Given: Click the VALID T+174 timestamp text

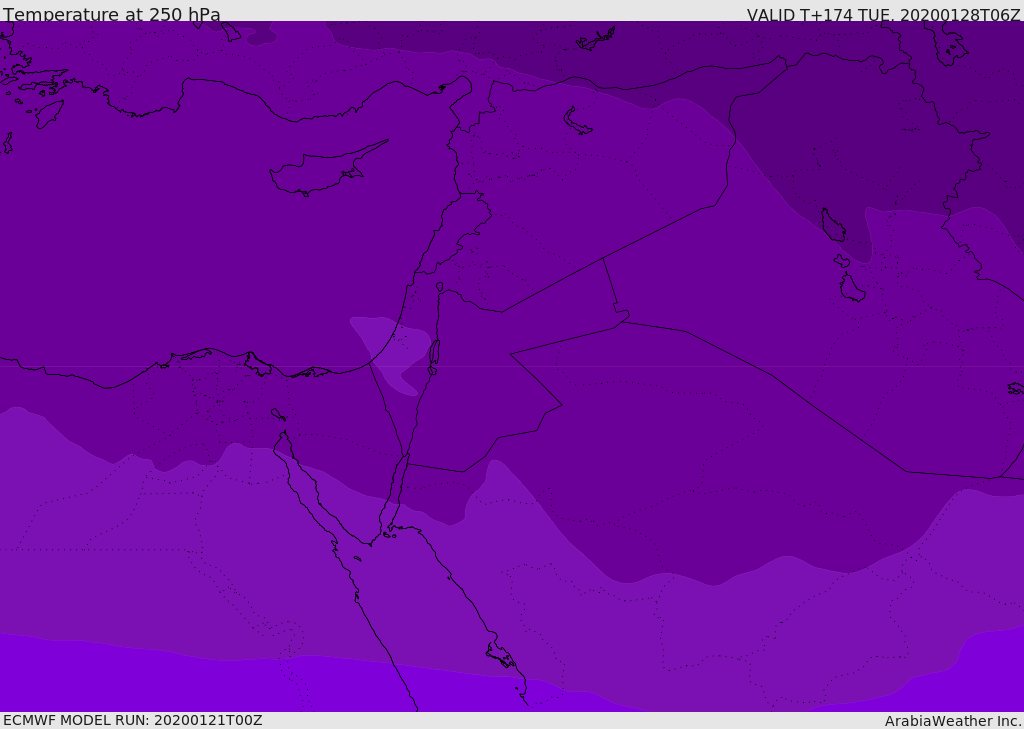Looking at the screenshot, I should (883, 15).
